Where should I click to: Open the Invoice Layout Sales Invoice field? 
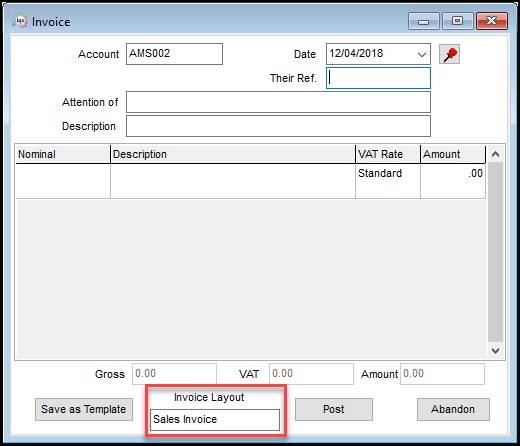coord(215,420)
